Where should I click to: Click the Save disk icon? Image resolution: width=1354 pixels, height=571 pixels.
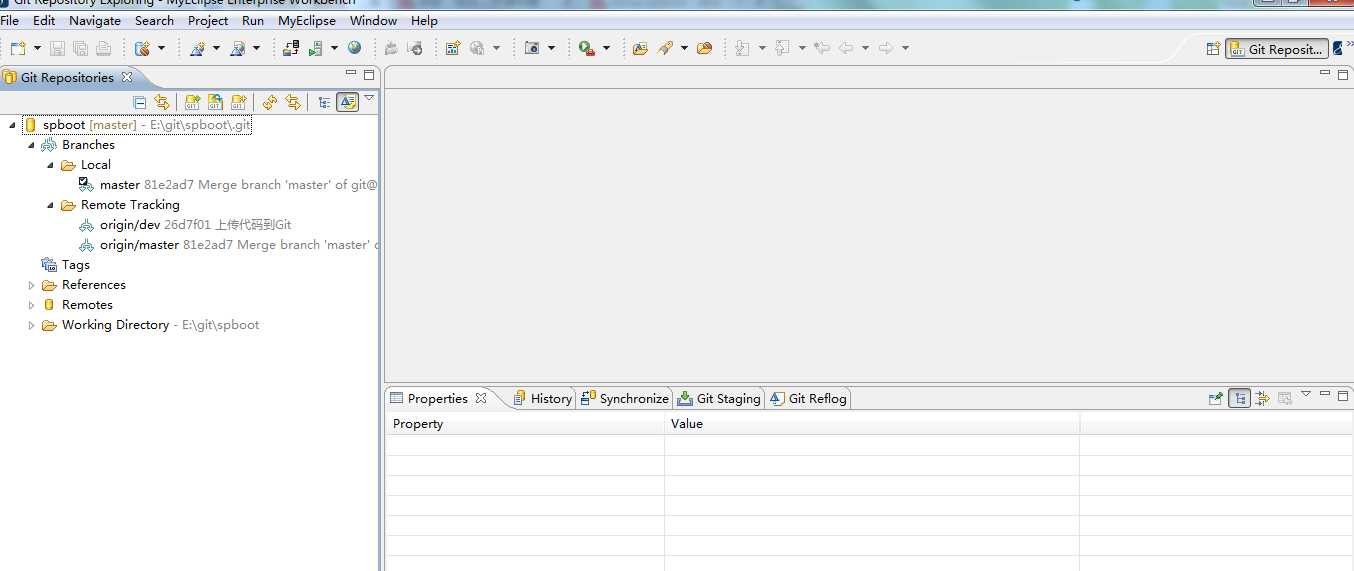click(57, 48)
